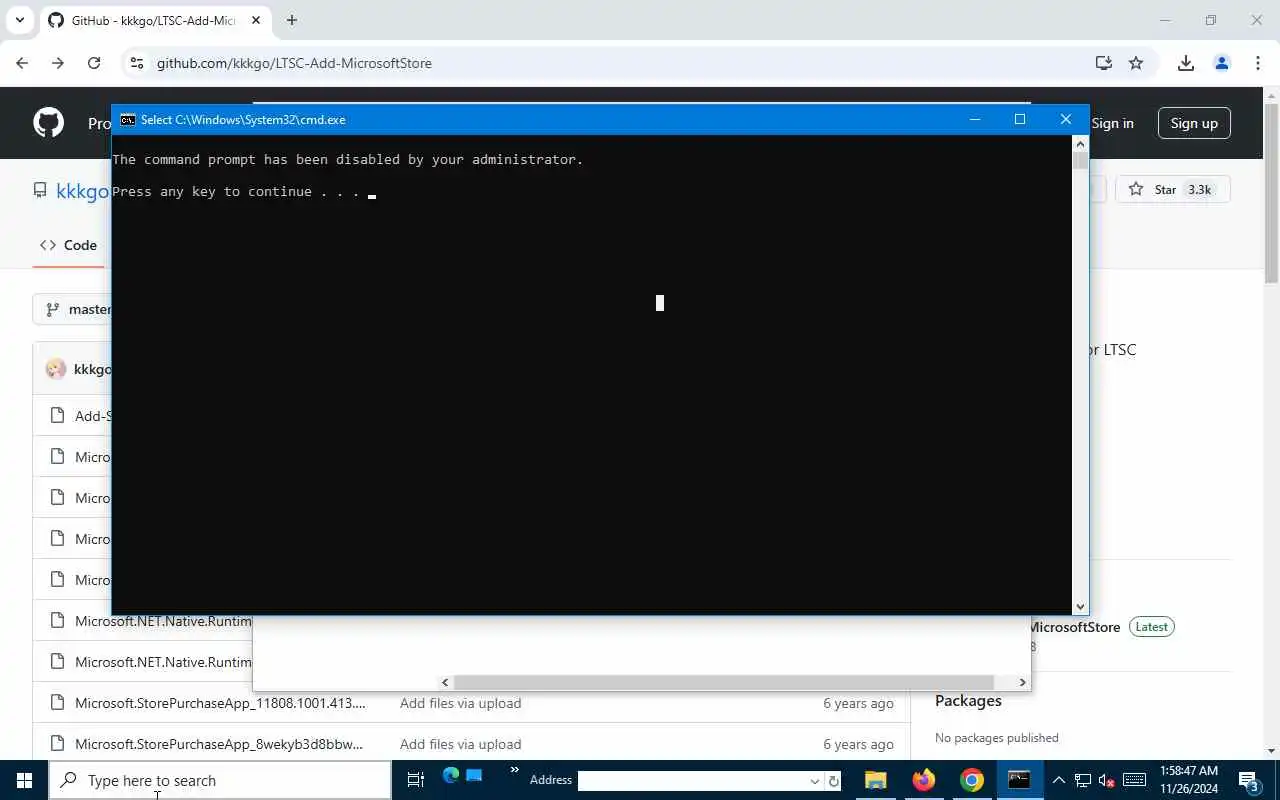Click 'No packages published' text

[997, 738]
